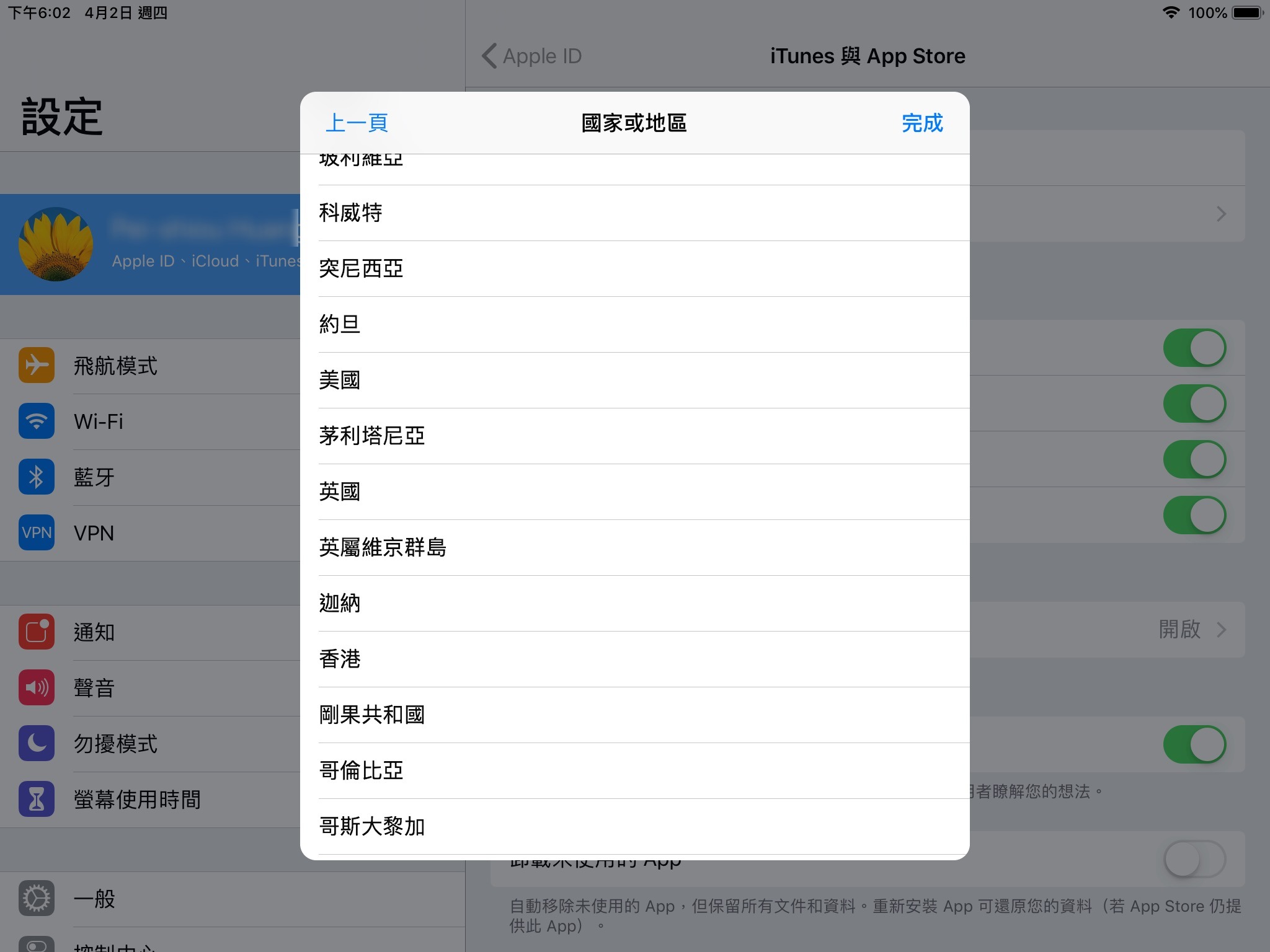Viewport: 1270px width, 952px height.
Task: Click the 聲音 sound icon
Action: click(x=37, y=687)
